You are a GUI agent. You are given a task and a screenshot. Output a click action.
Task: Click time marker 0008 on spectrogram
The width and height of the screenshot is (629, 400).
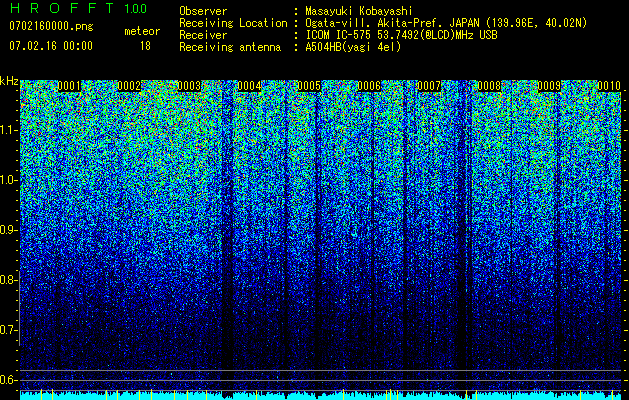click(x=489, y=86)
